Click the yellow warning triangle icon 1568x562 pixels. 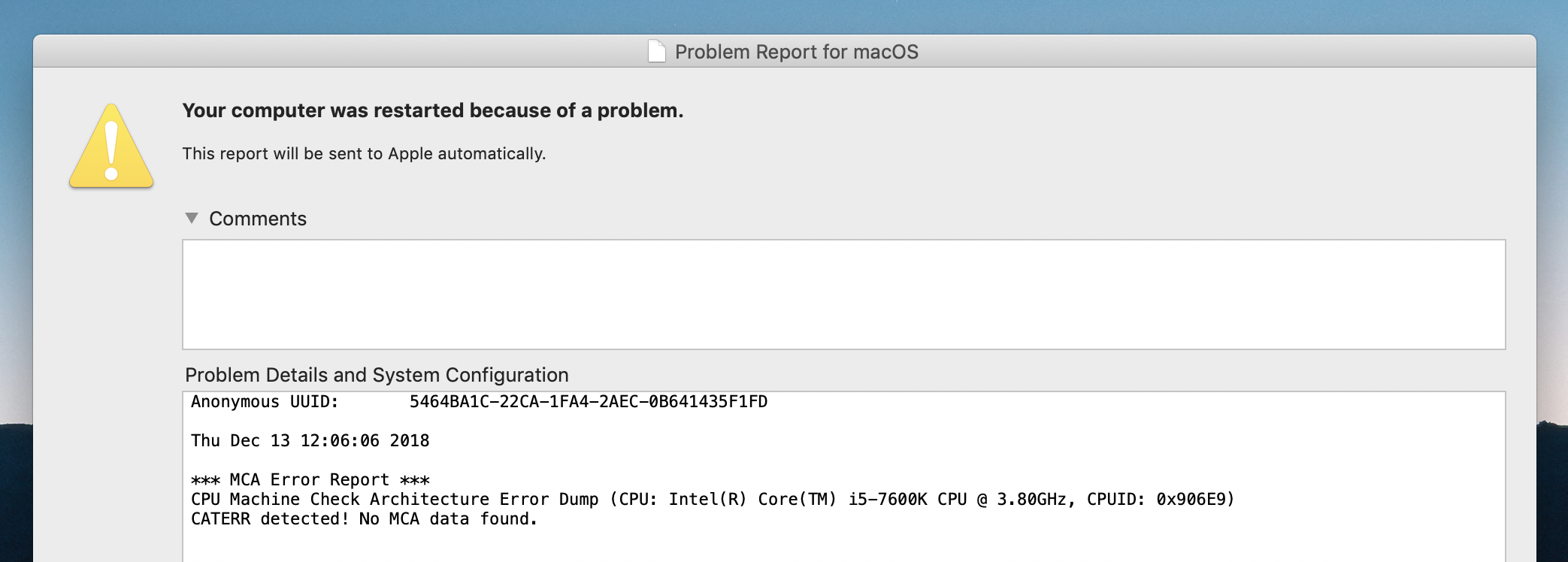111,146
